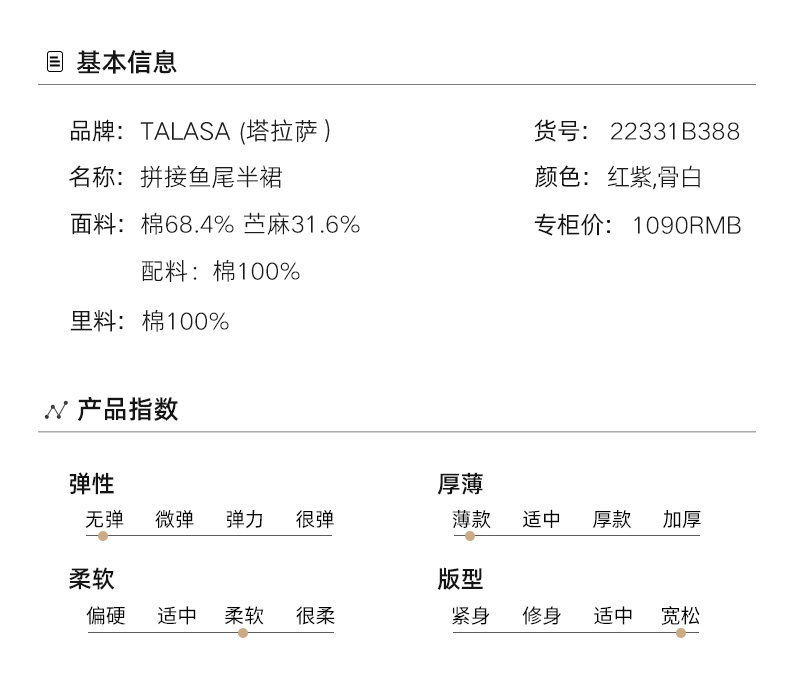Image resolution: width=790 pixels, height=687 pixels.
Task: Select the 很柔 softness label
Action: click(x=314, y=615)
